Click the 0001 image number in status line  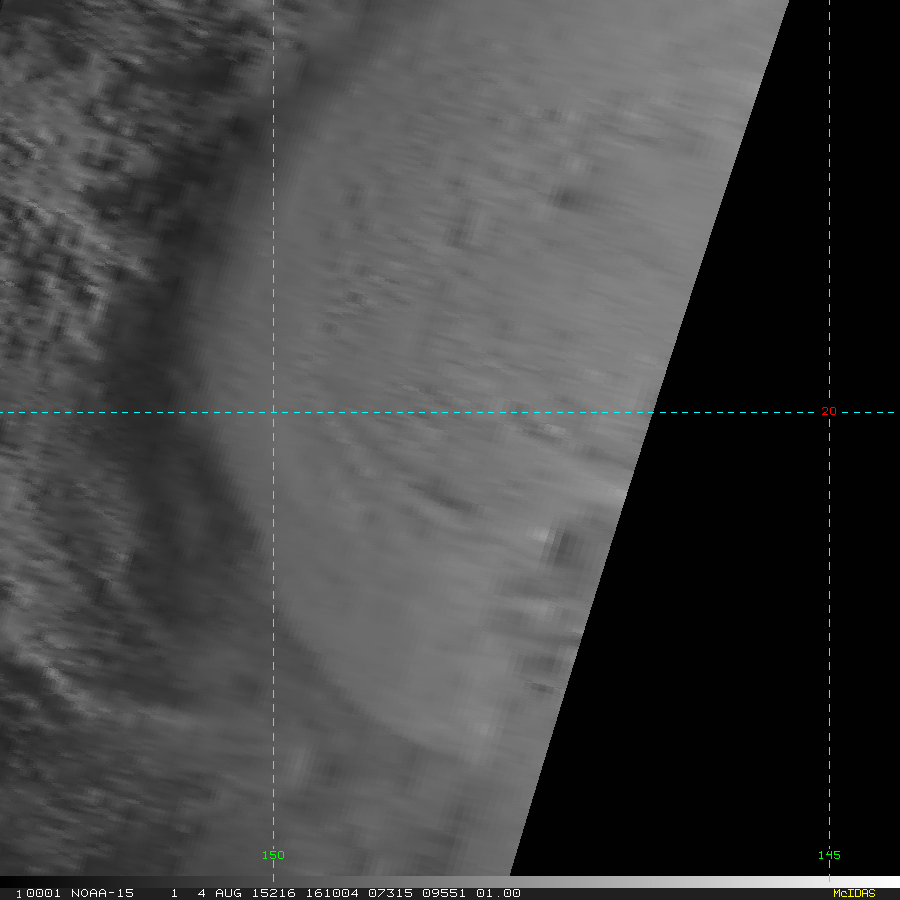(x=43, y=893)
